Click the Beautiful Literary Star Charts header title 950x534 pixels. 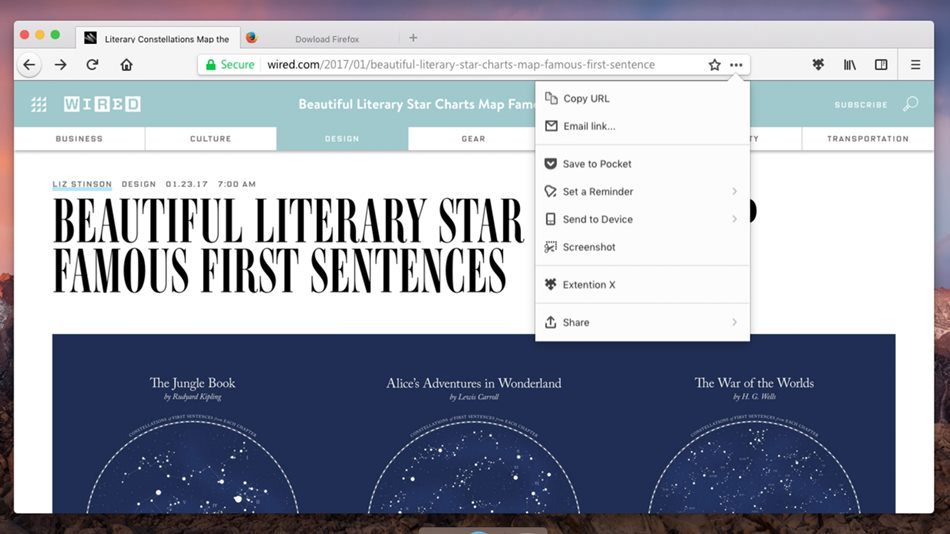tap(417, 104)
